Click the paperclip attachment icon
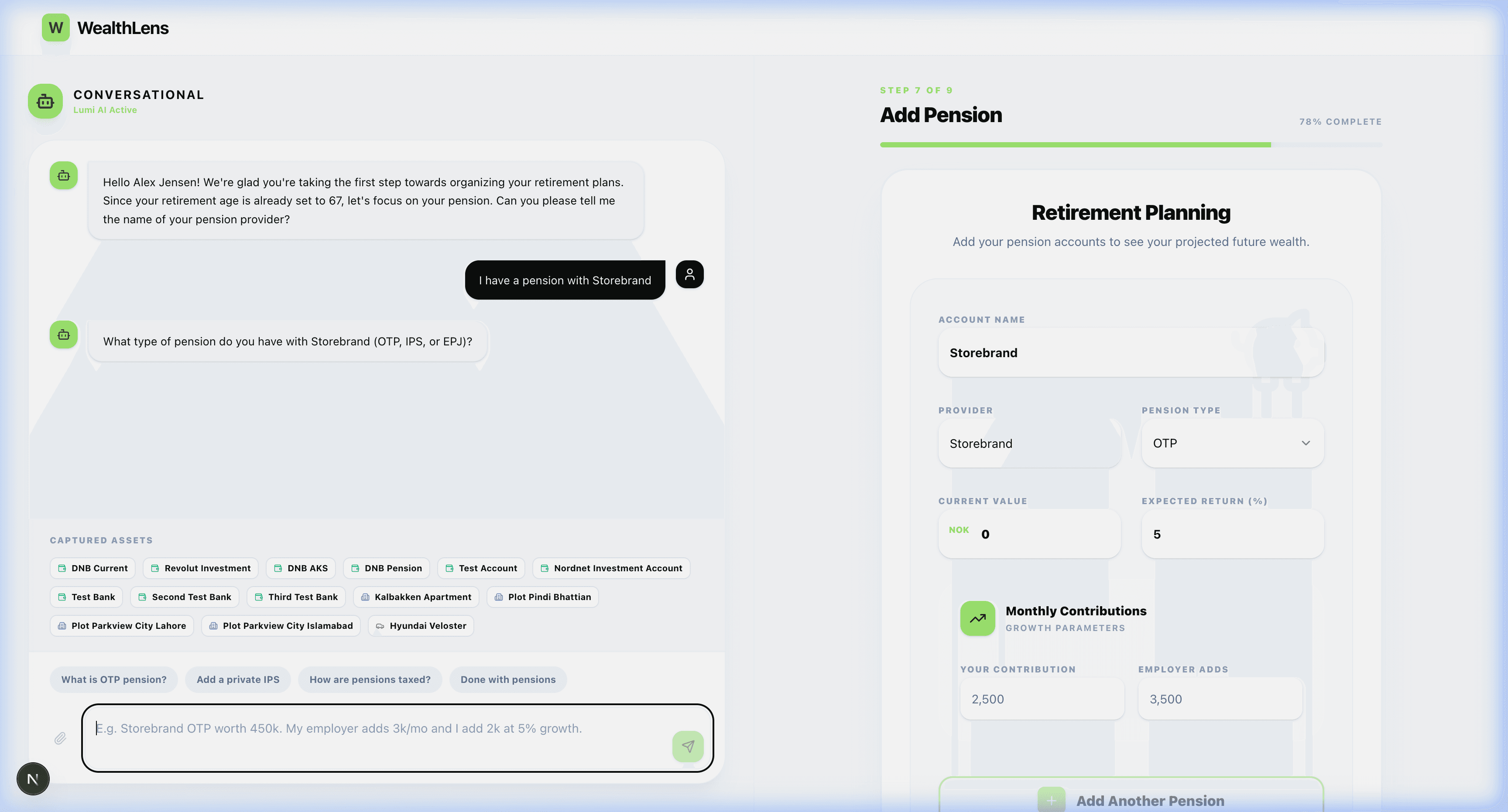The width and height of the screenshot is (1508, 812). (60, 738)
